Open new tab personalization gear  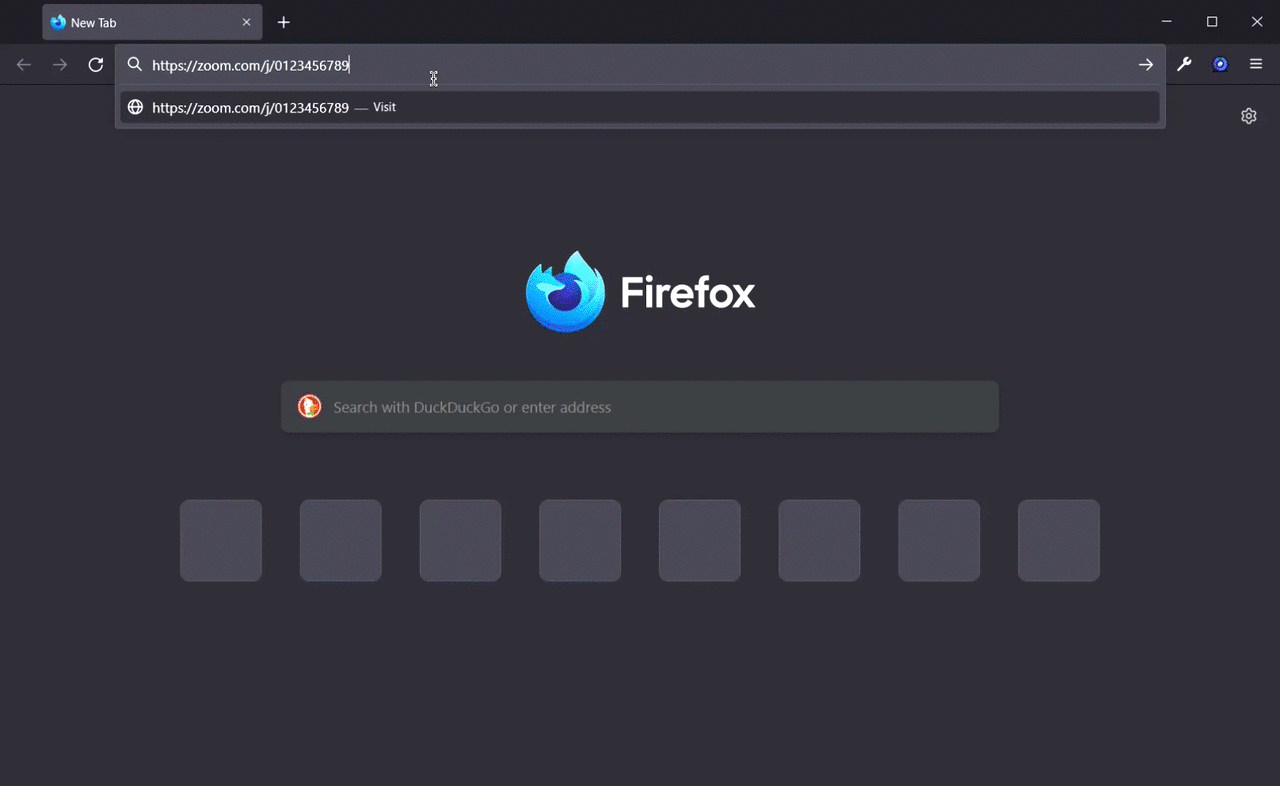(x=1249, y=116)
